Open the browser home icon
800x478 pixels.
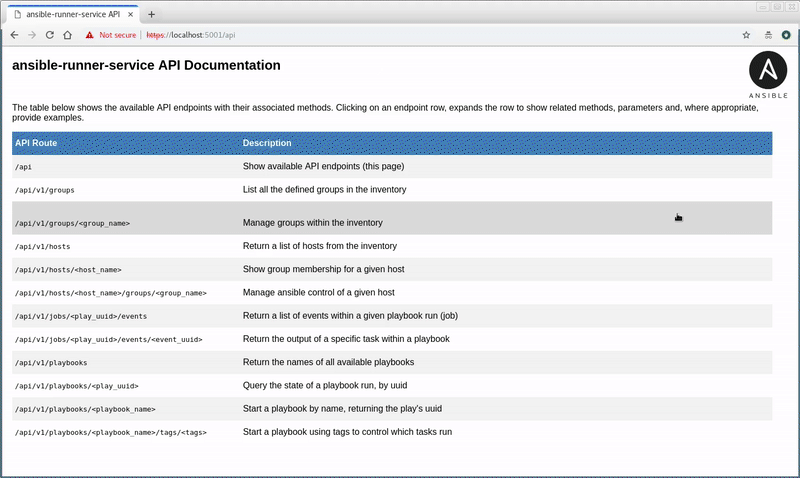(67, 35)
